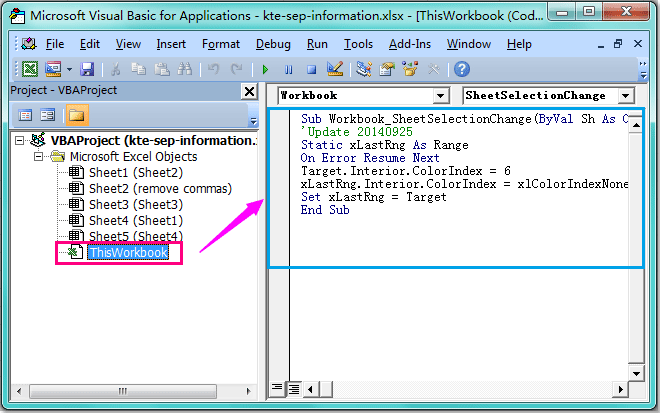Open the Debug menu
This screenshot has height=413, width=660.
click(x=273, y=44)
